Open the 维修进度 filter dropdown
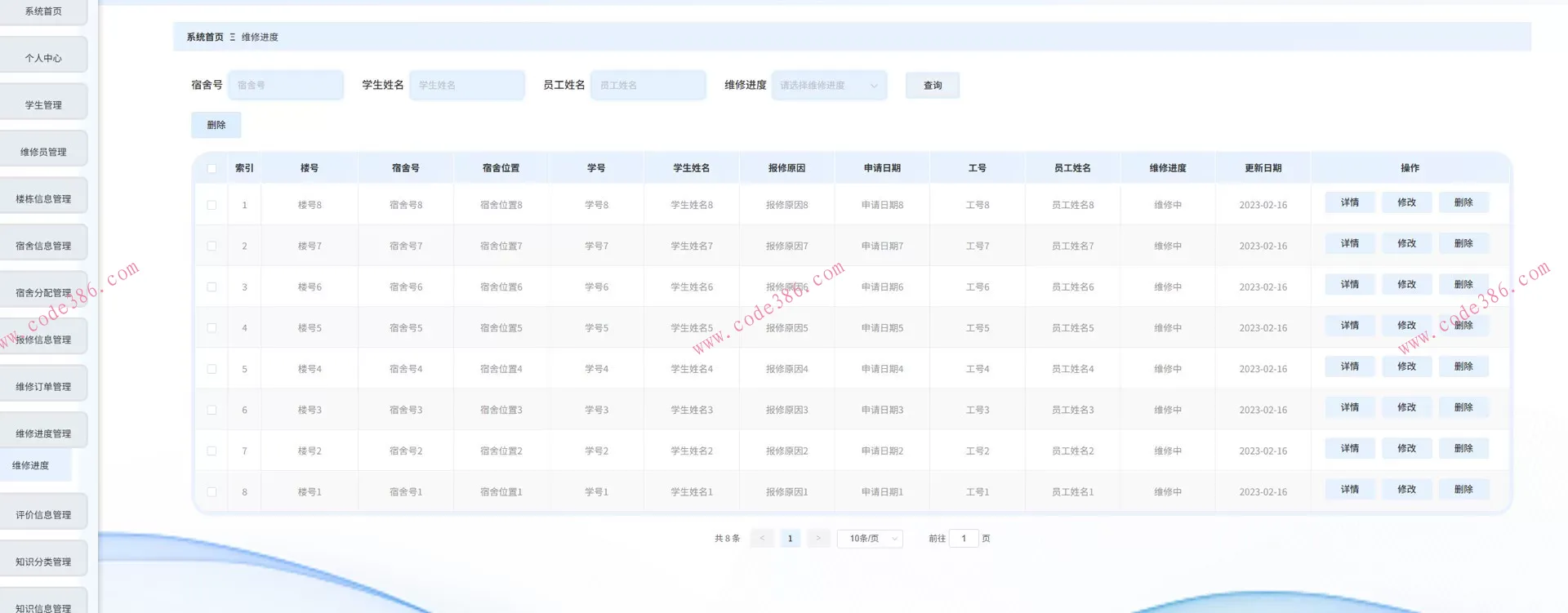 [x=828, y=86]
